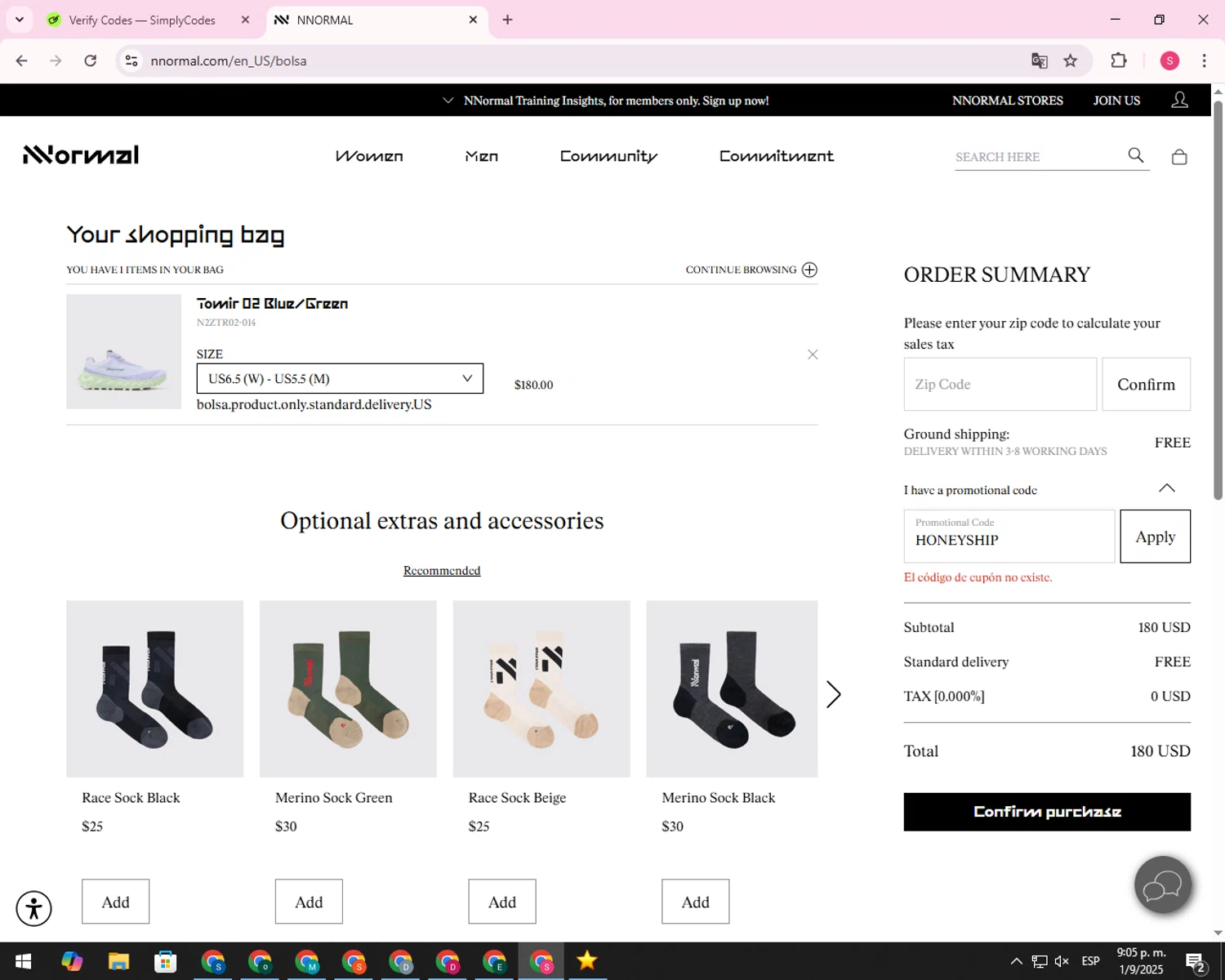Click the NNormal logo

pyautogui.click(x=81, y=155)
